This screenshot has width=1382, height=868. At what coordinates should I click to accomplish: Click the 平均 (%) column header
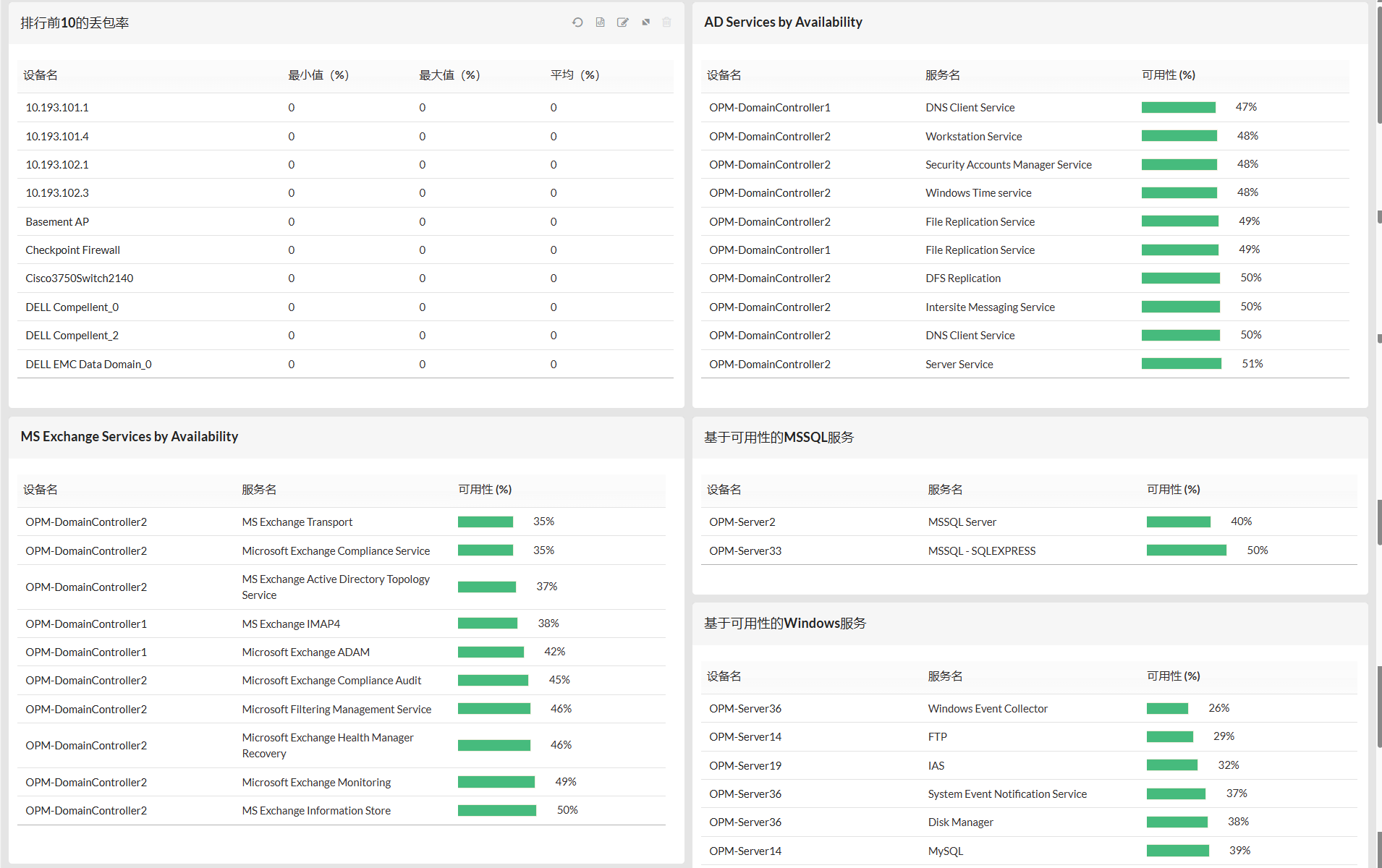point(575,75)
